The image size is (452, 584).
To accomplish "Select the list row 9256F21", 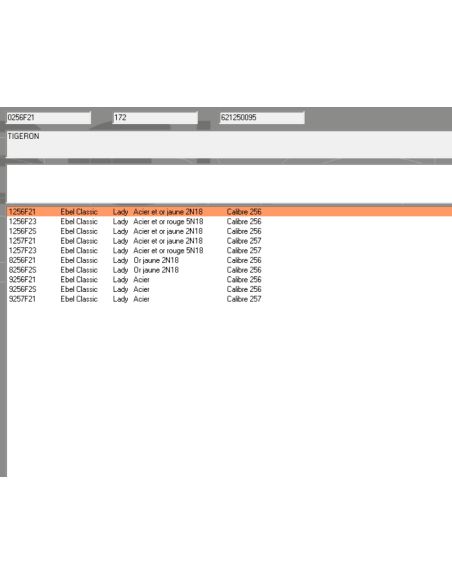I will coord(229,280).
